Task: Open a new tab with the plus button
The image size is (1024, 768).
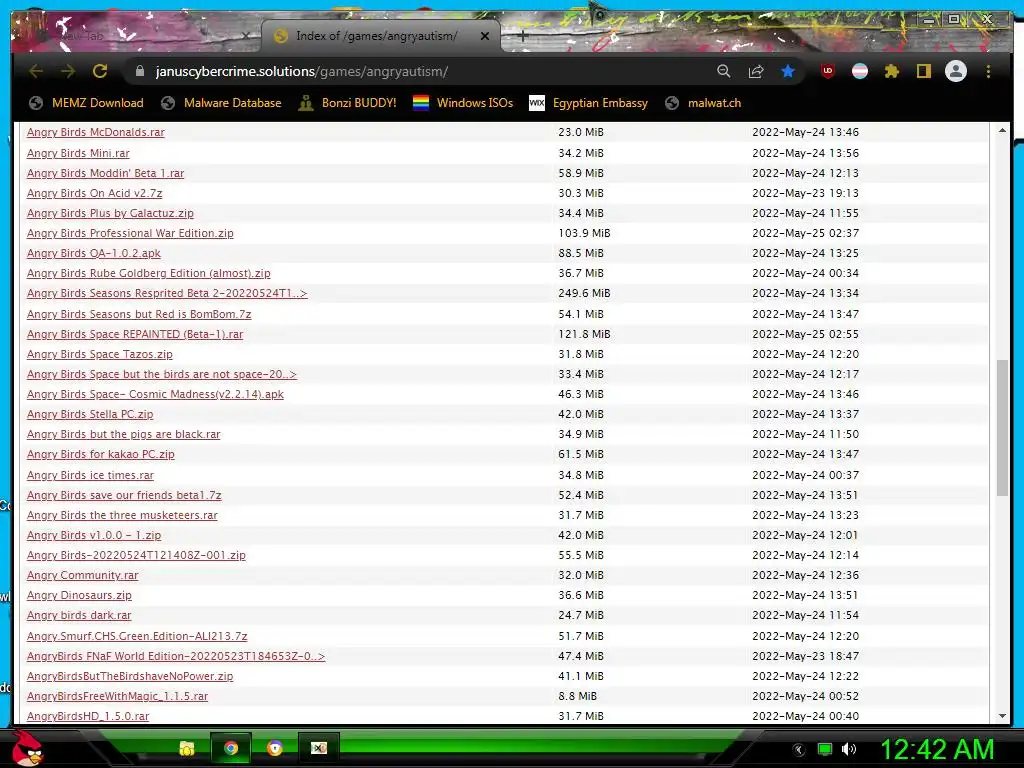Action: [x=522, y=37]
